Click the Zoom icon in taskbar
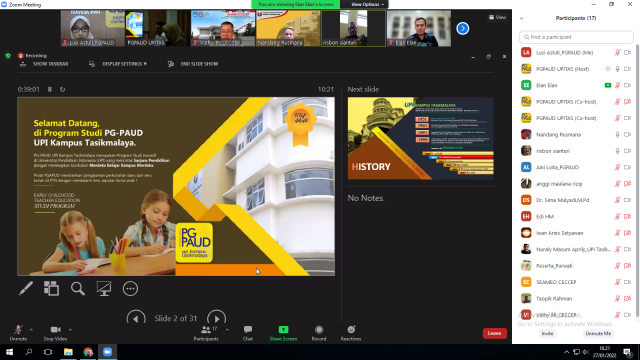 [x=107, y=352]
